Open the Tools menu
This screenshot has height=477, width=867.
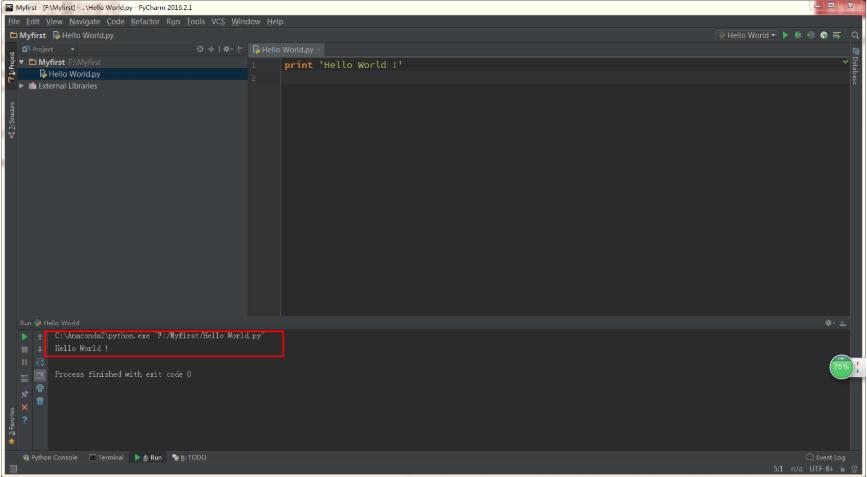[195, 21]
